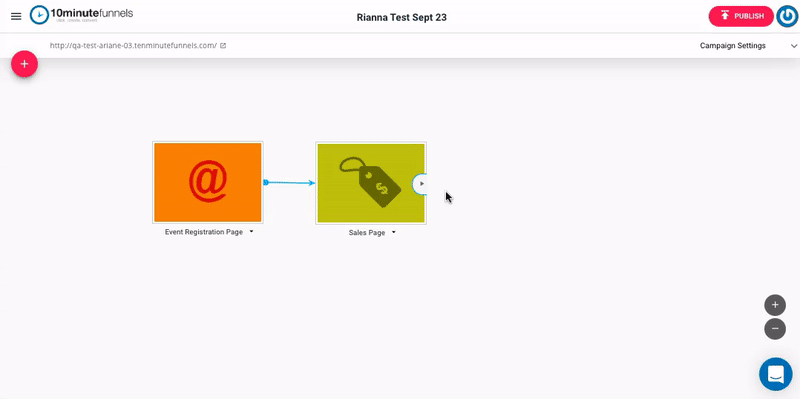Select the blue arrow connecting the pages

pos(291,183)
